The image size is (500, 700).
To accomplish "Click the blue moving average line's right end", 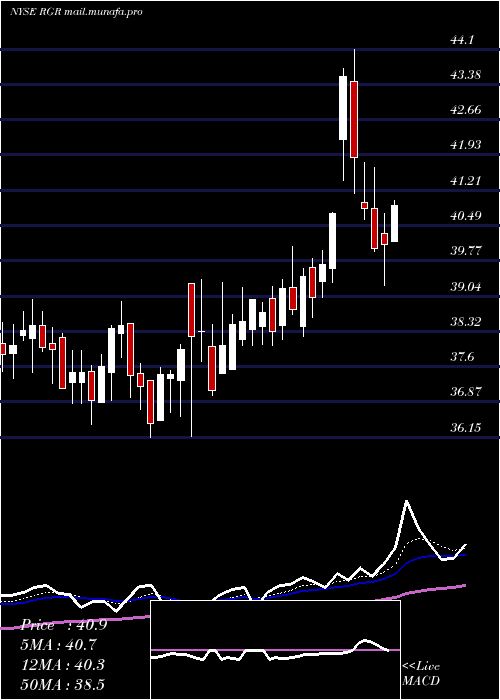I will 464,555.
